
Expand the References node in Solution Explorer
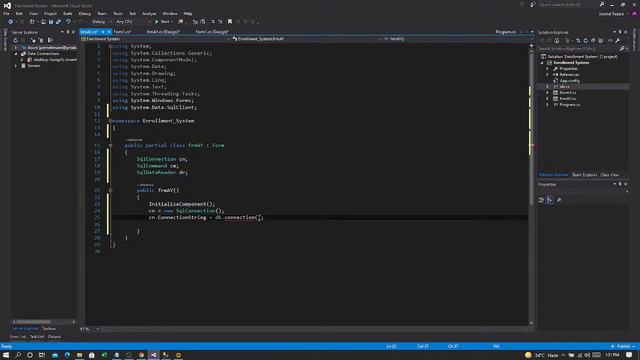tap(548, 75)
